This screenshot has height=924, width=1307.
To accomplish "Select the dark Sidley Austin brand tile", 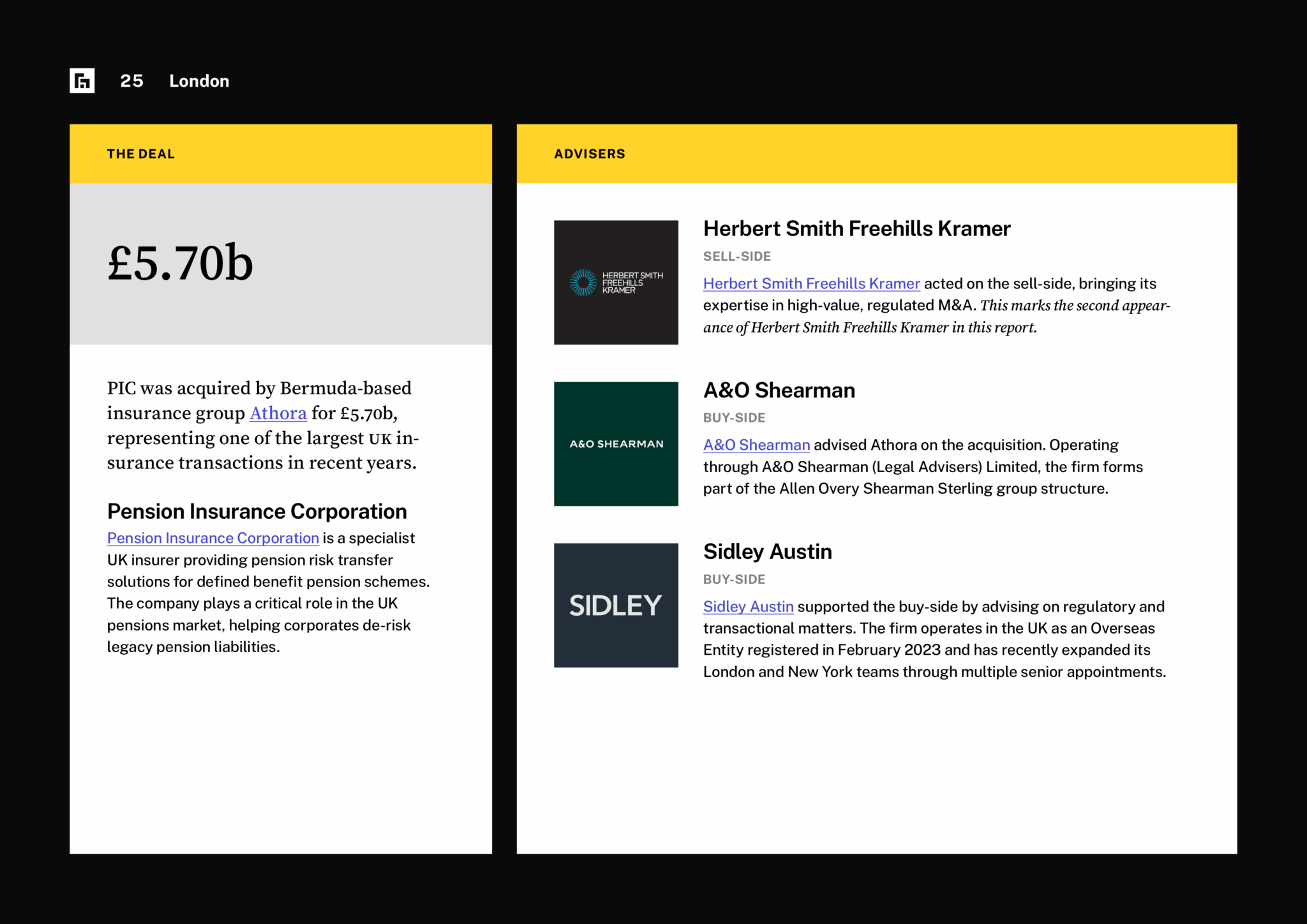I will click(615, 606).
